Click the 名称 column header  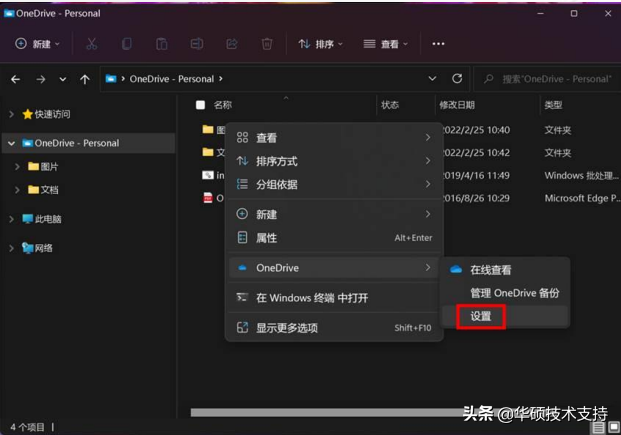223,105
